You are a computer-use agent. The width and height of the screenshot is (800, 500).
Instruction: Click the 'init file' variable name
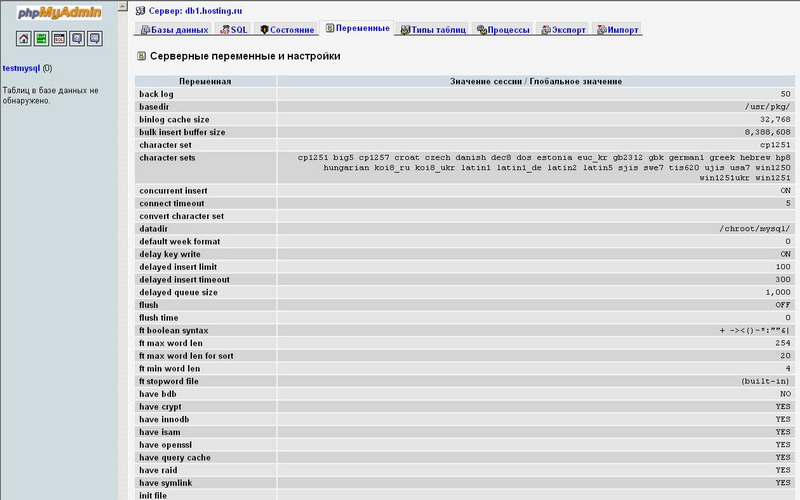pos(153,495)
